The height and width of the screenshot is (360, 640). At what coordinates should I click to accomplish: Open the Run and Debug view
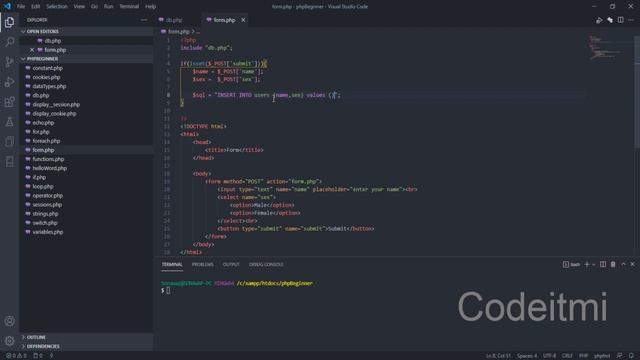[x=9, y=82]
